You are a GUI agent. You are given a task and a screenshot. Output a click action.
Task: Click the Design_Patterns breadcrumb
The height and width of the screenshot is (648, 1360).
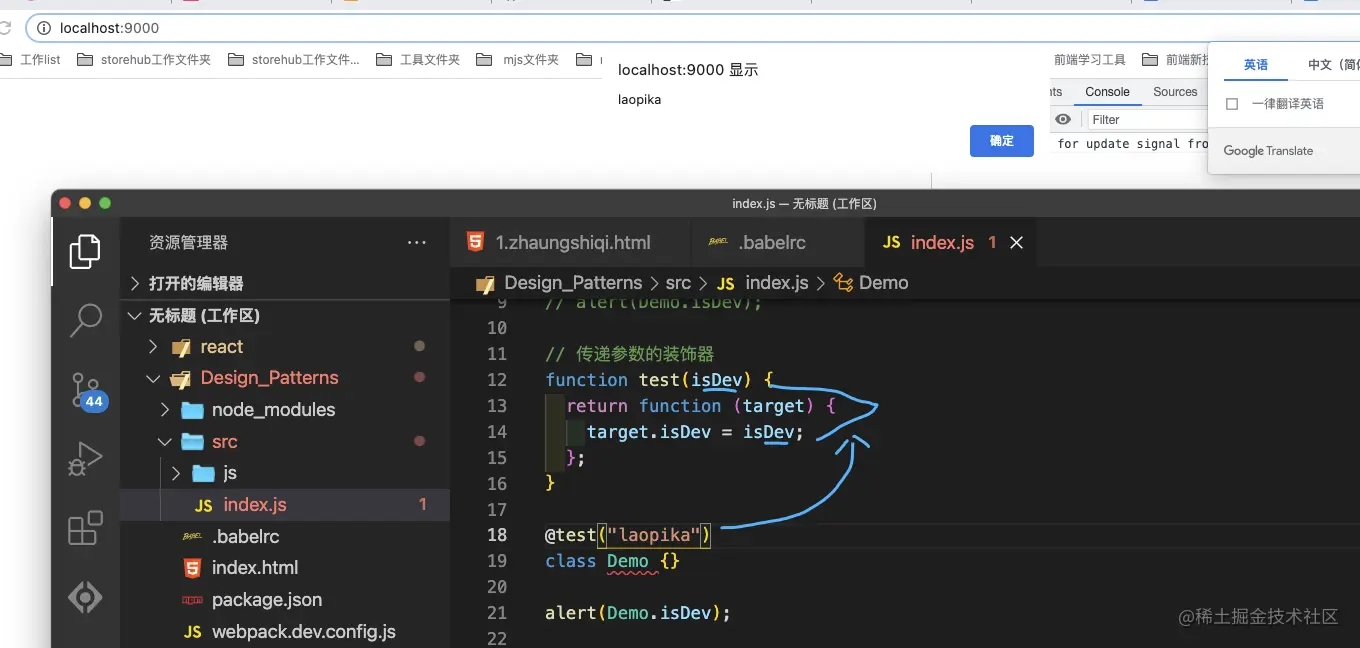(x=573, y=283)
